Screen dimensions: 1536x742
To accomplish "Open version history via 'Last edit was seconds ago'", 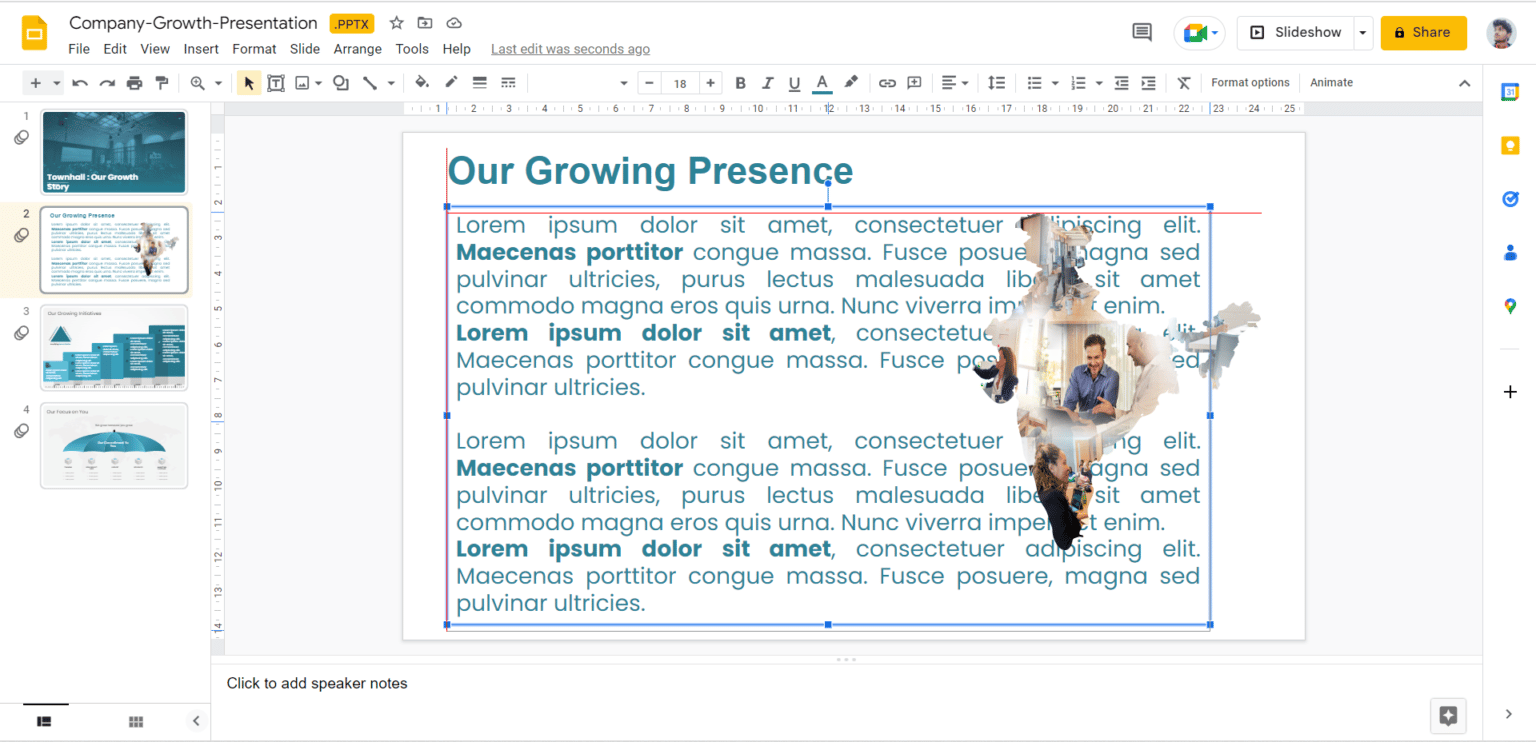I will [570, 48].
